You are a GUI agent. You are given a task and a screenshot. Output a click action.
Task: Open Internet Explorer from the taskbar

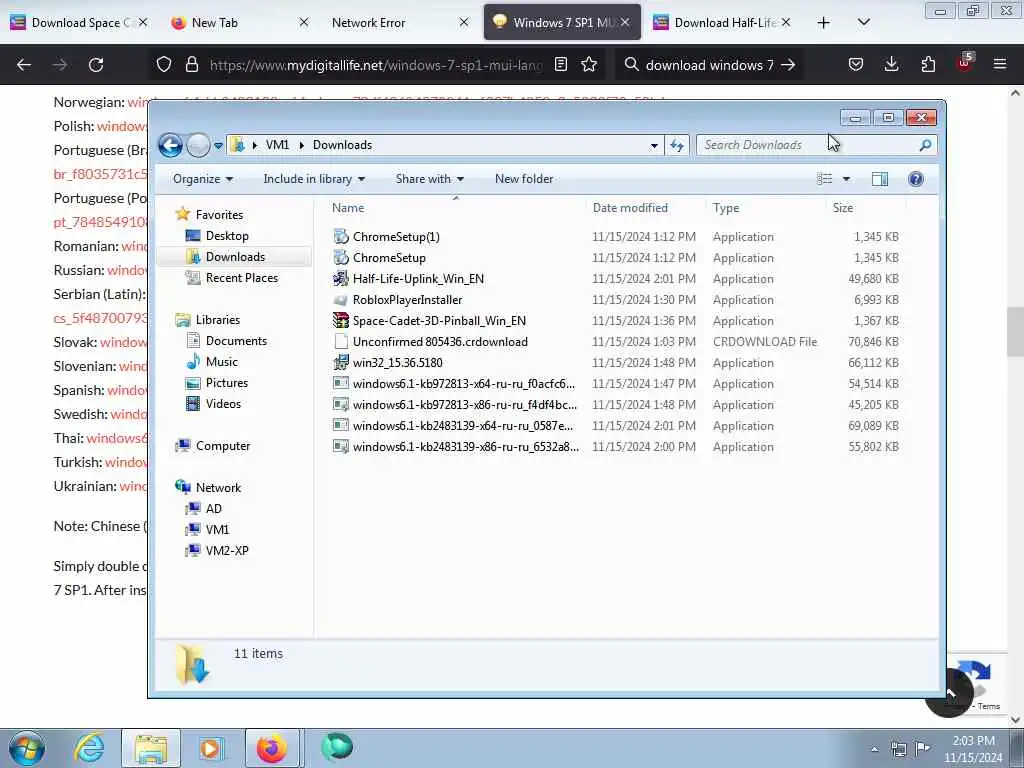pos(89,748)
